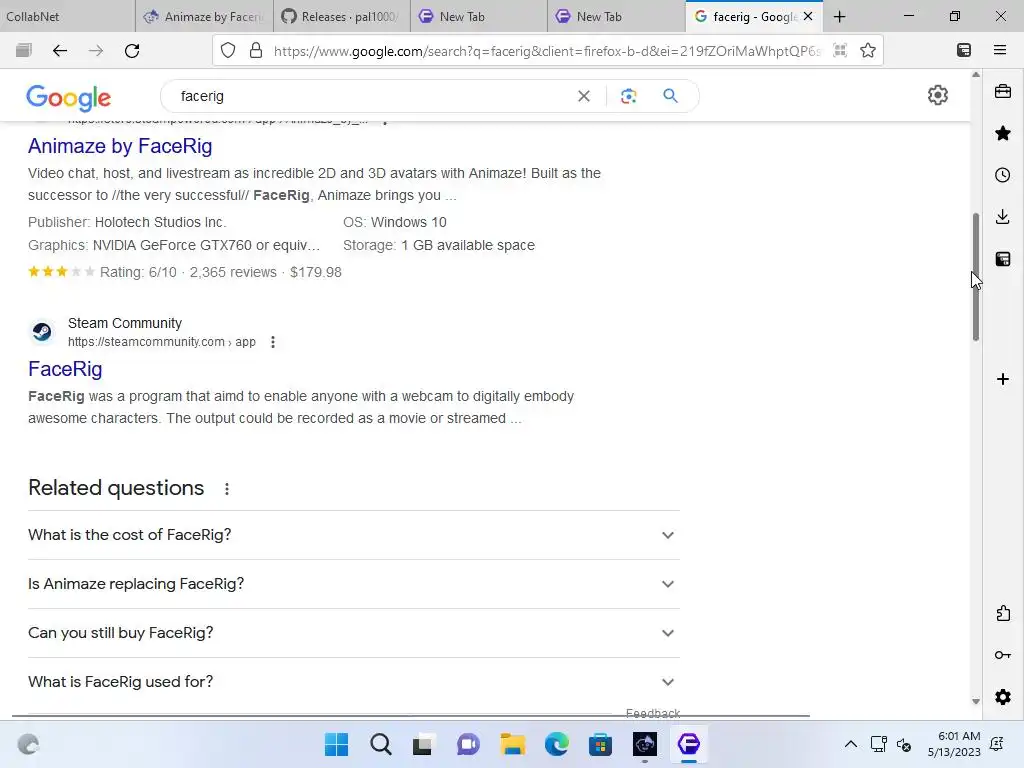The width and height of the screenshot is (1024, 768).
Task: Open site security padlock info
Action: click(x=256, y=50)
